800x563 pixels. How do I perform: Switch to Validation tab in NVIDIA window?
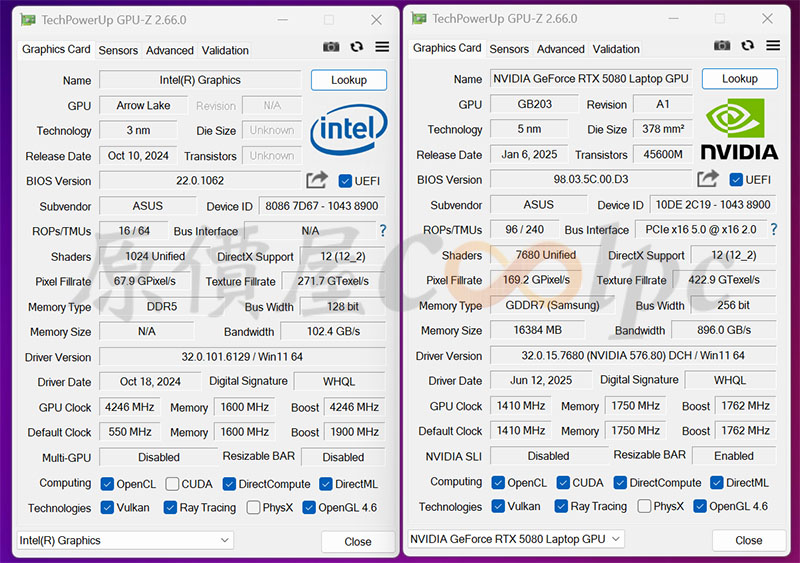(616, 49)
